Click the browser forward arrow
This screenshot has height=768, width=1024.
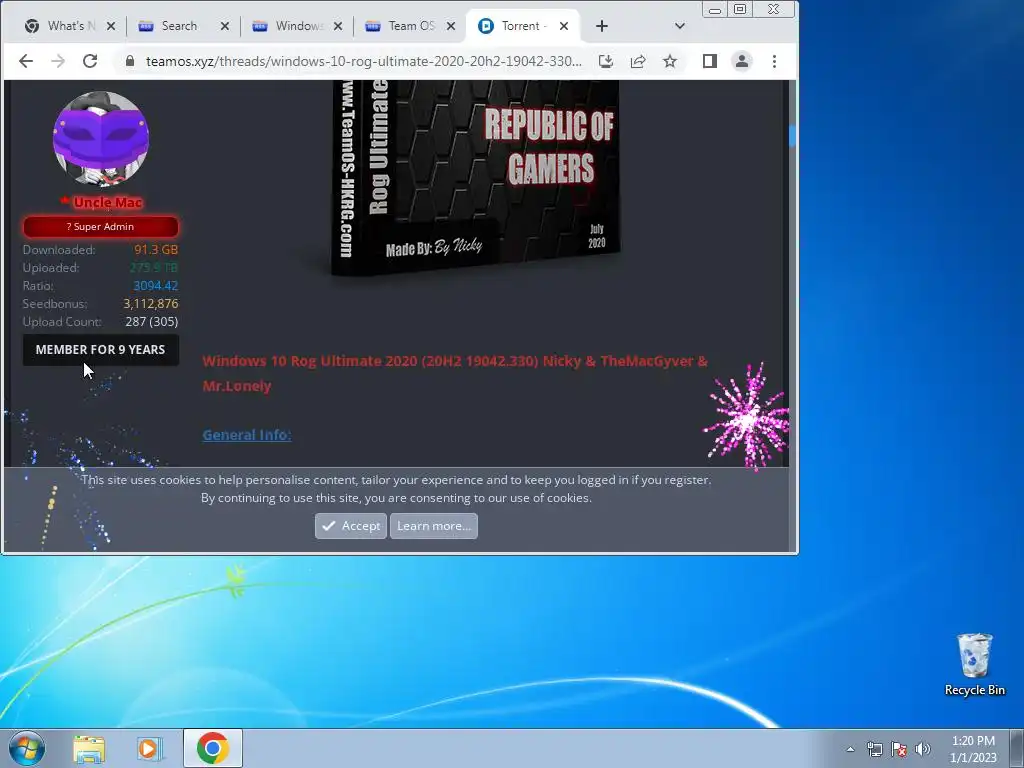58,61
